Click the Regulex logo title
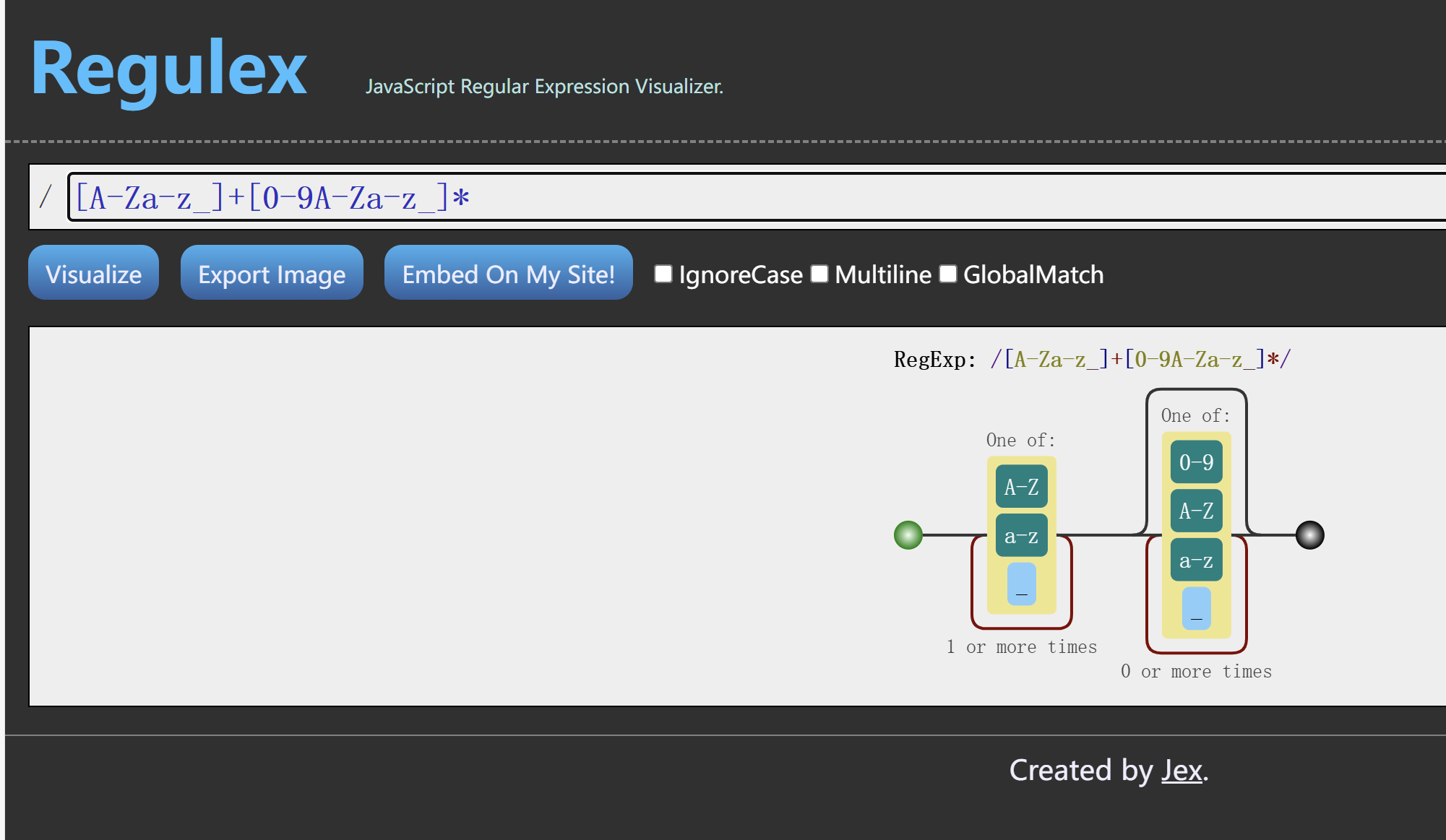Screen dimensions: 1446x840 coord(169,69)
